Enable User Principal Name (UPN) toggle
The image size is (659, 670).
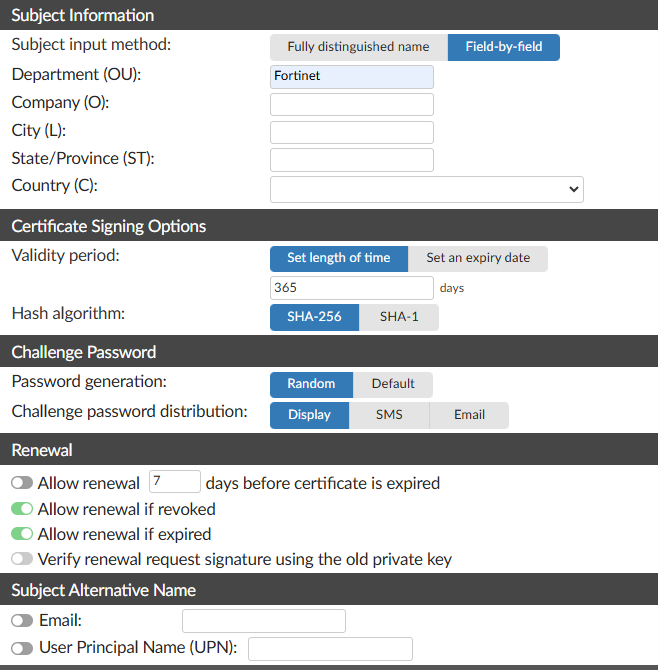coord(22,648)
